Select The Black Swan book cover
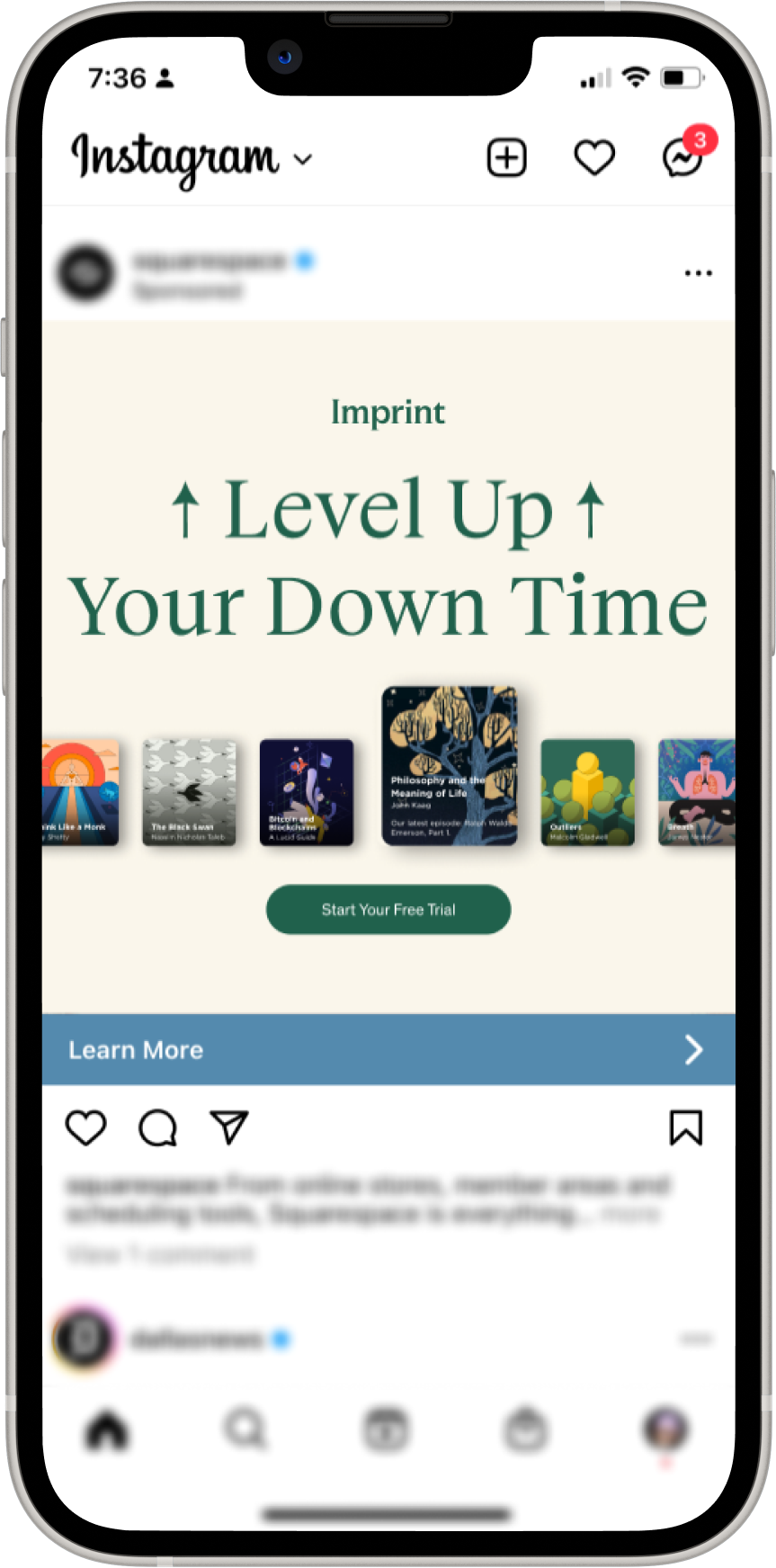 [190, 792]
